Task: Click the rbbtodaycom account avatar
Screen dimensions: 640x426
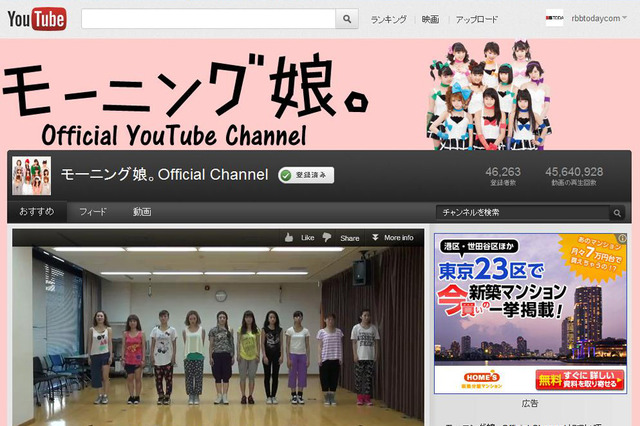Action: (x=554, y=18)
